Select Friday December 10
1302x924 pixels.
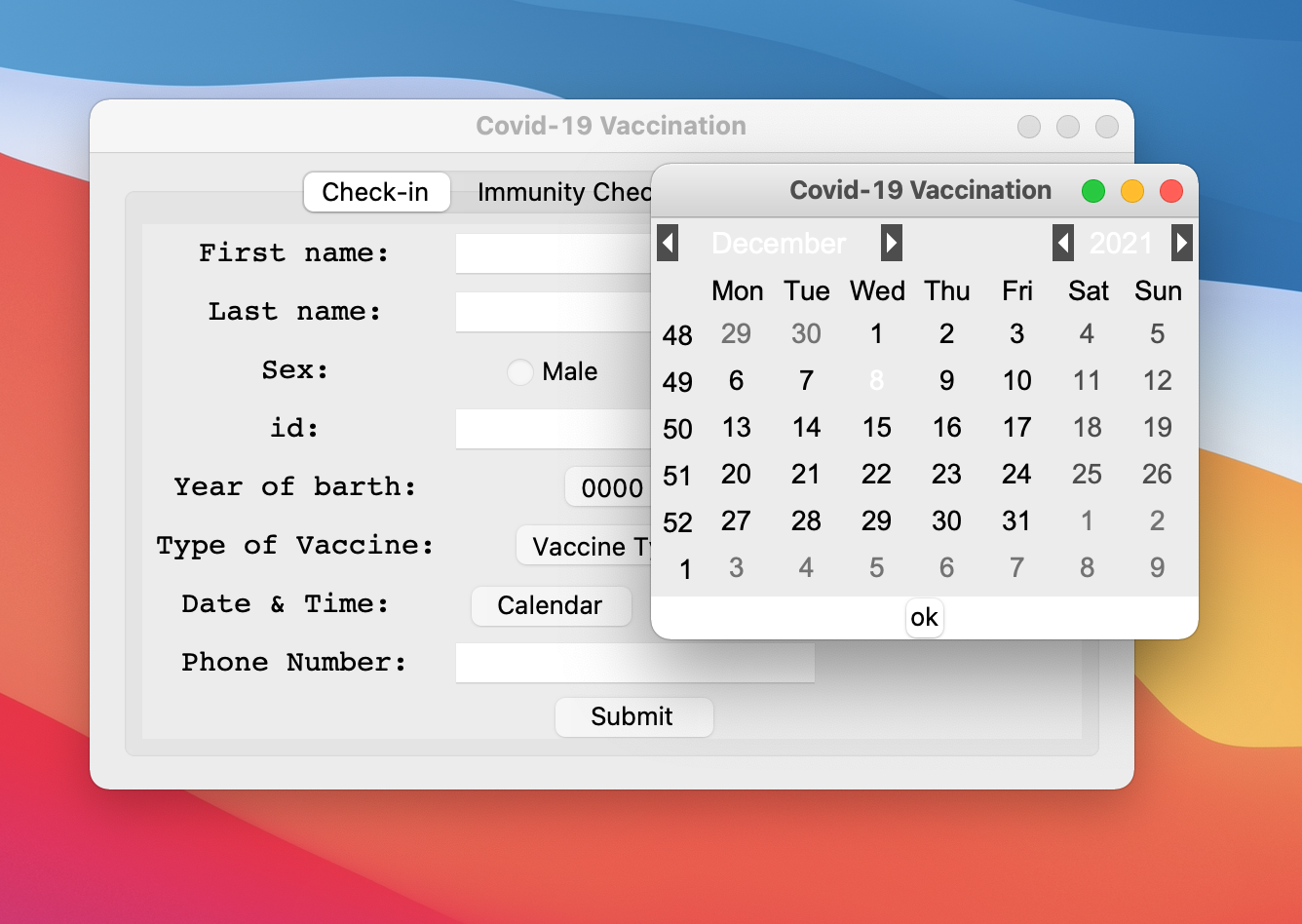click(1017, 381)
